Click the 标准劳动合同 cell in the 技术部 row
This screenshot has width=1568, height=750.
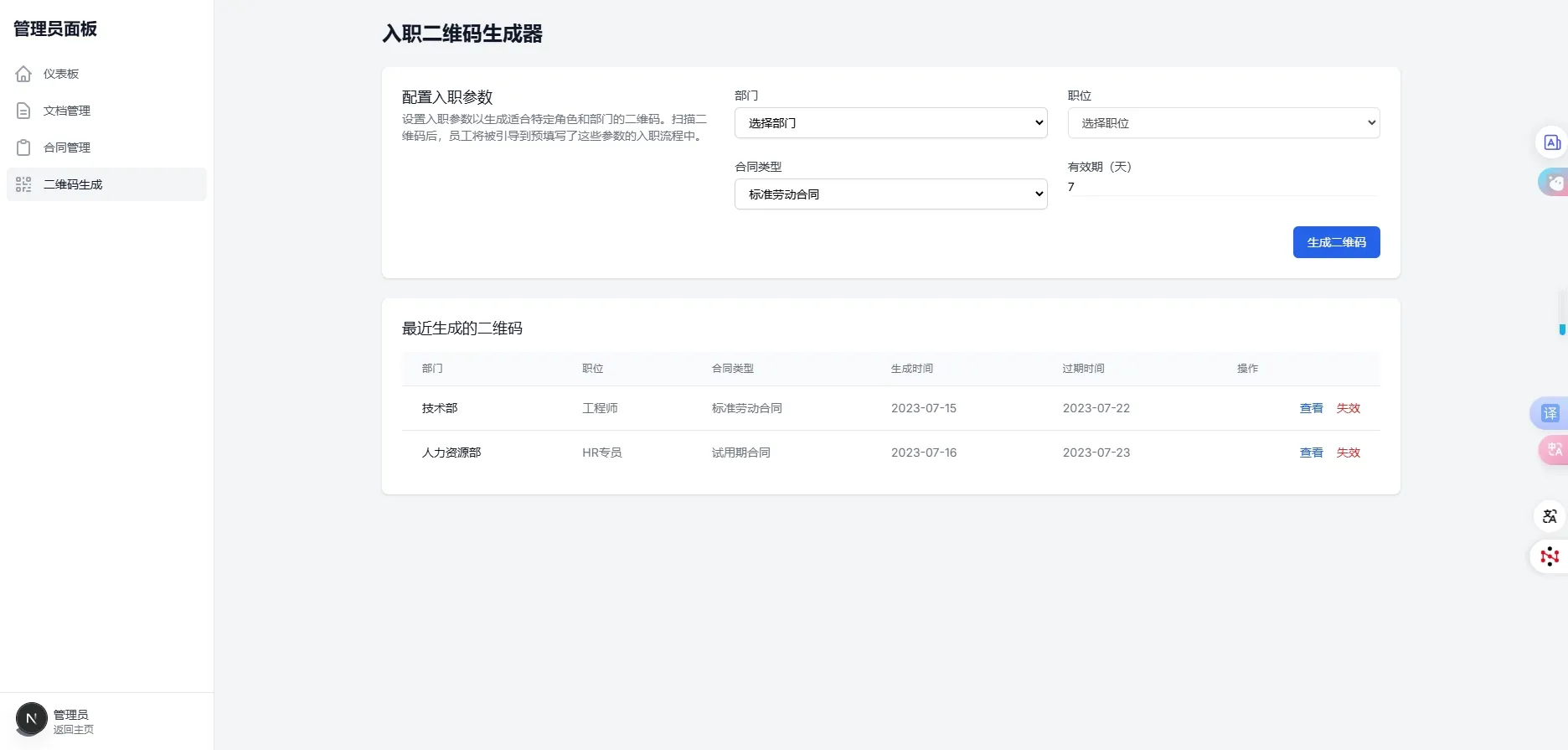click(747, 408)
